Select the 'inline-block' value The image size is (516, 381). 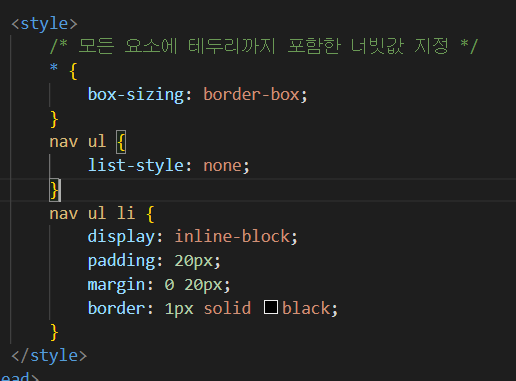(232, 236)
